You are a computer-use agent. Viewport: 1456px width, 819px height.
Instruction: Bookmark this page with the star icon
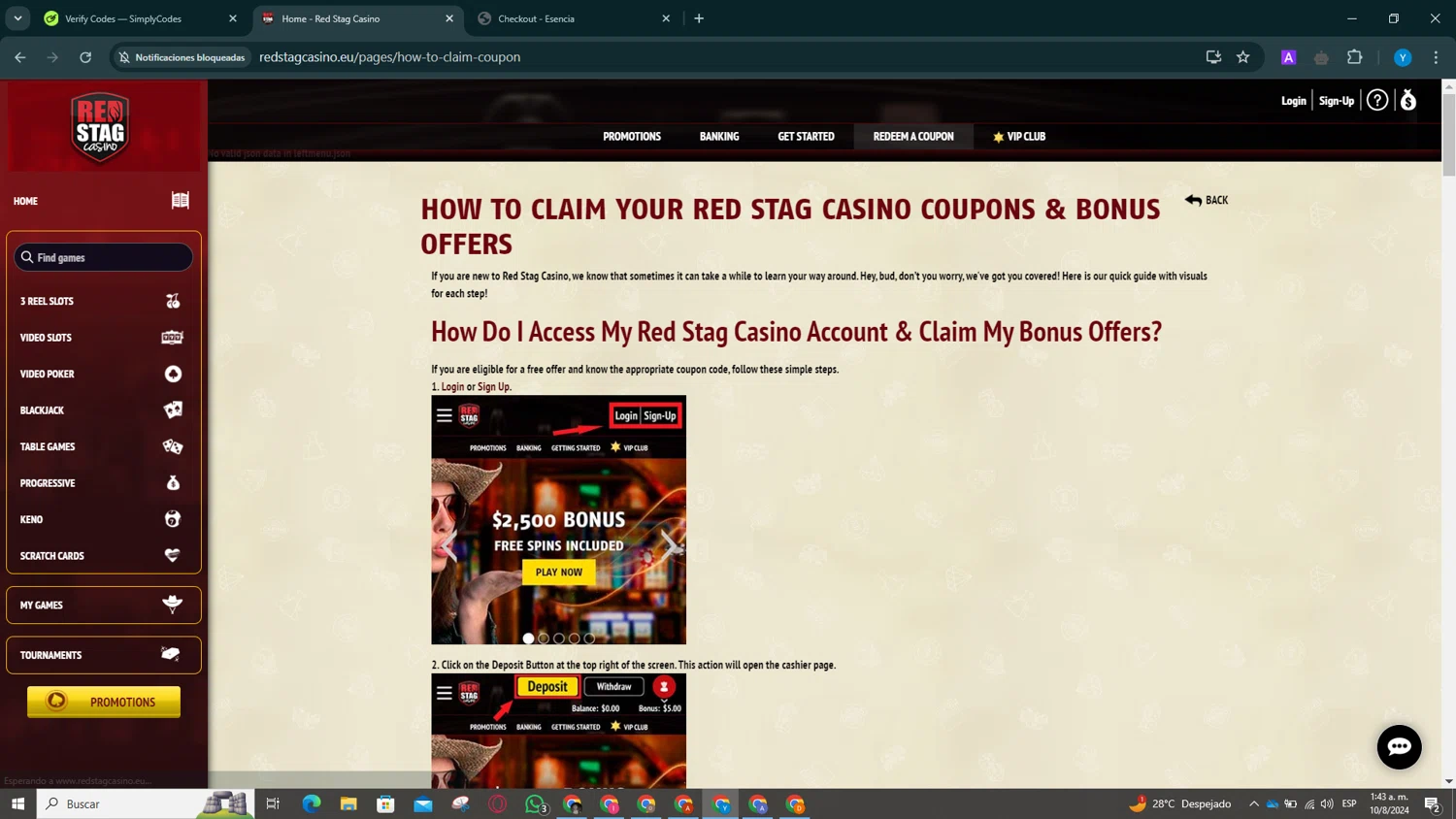coord(1242,57)
